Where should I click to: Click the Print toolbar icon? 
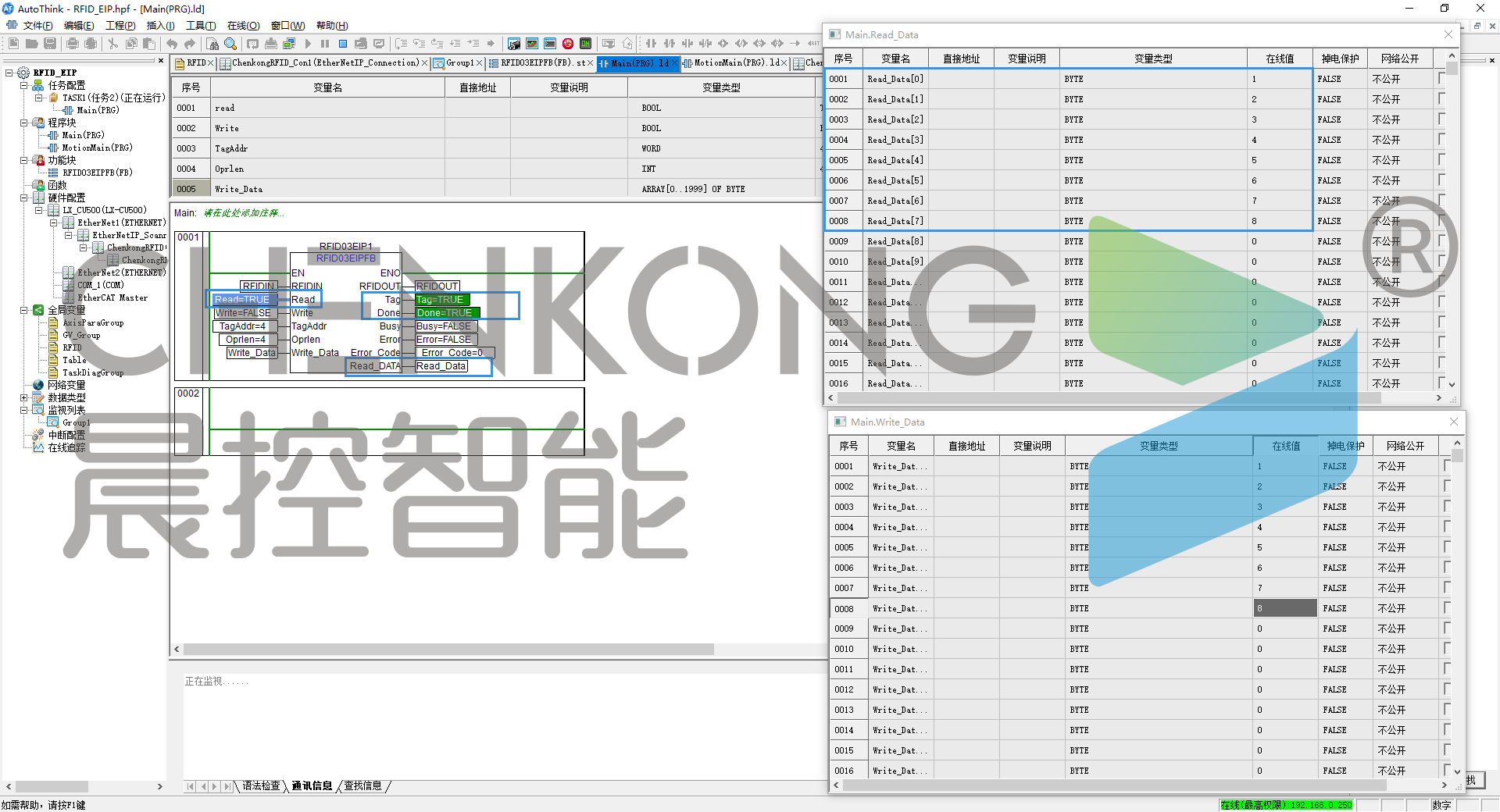73,44
